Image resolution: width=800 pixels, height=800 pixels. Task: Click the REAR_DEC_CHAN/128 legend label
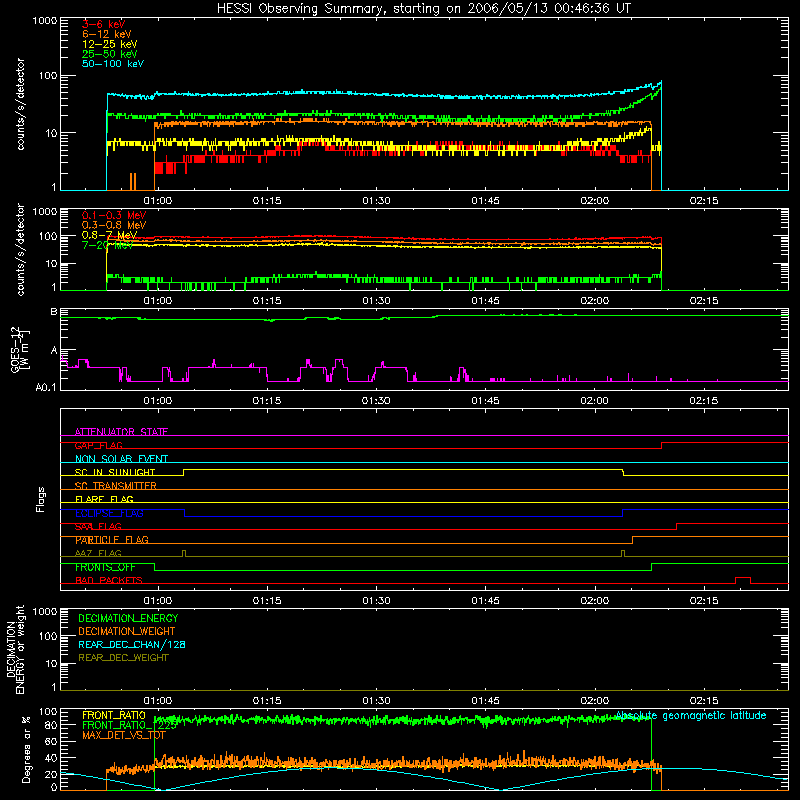tap(132, 645)
